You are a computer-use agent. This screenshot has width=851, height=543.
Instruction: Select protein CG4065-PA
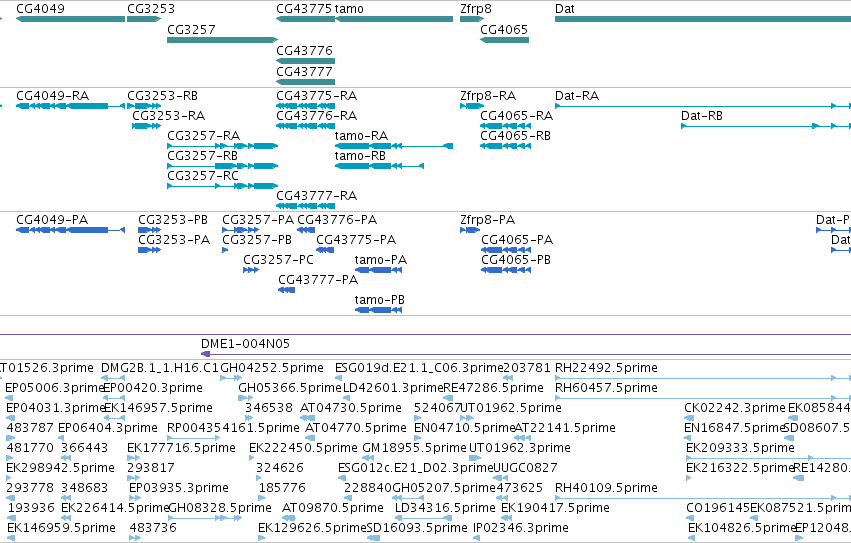click(517, 240)
